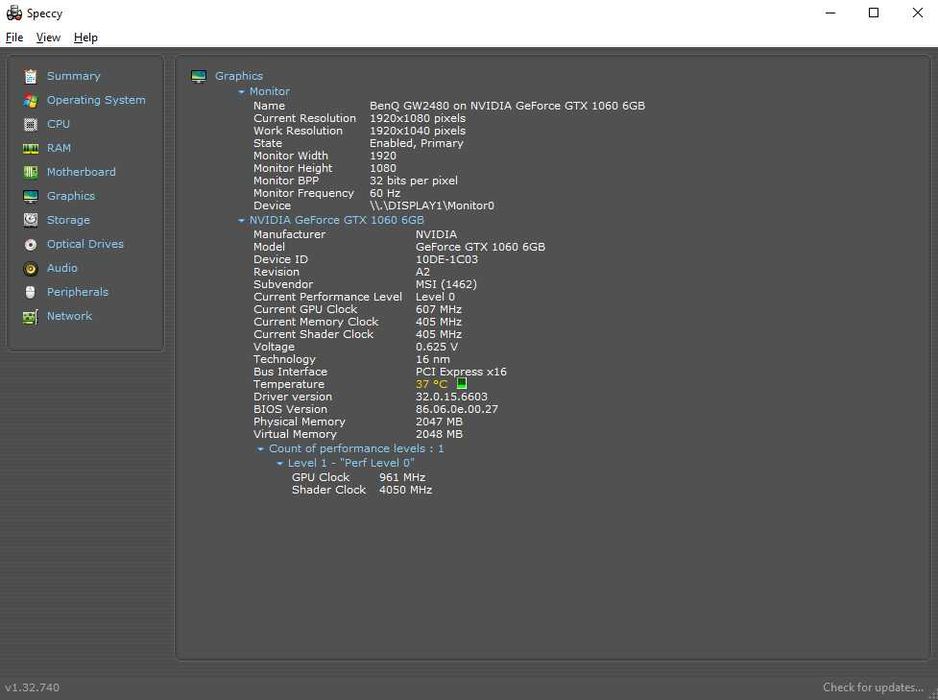Collapse the NVIDIA GeForce GTX 1060 6GB arrow
The width and height of the screenshot is (938, 700).
tap(241, 220)
